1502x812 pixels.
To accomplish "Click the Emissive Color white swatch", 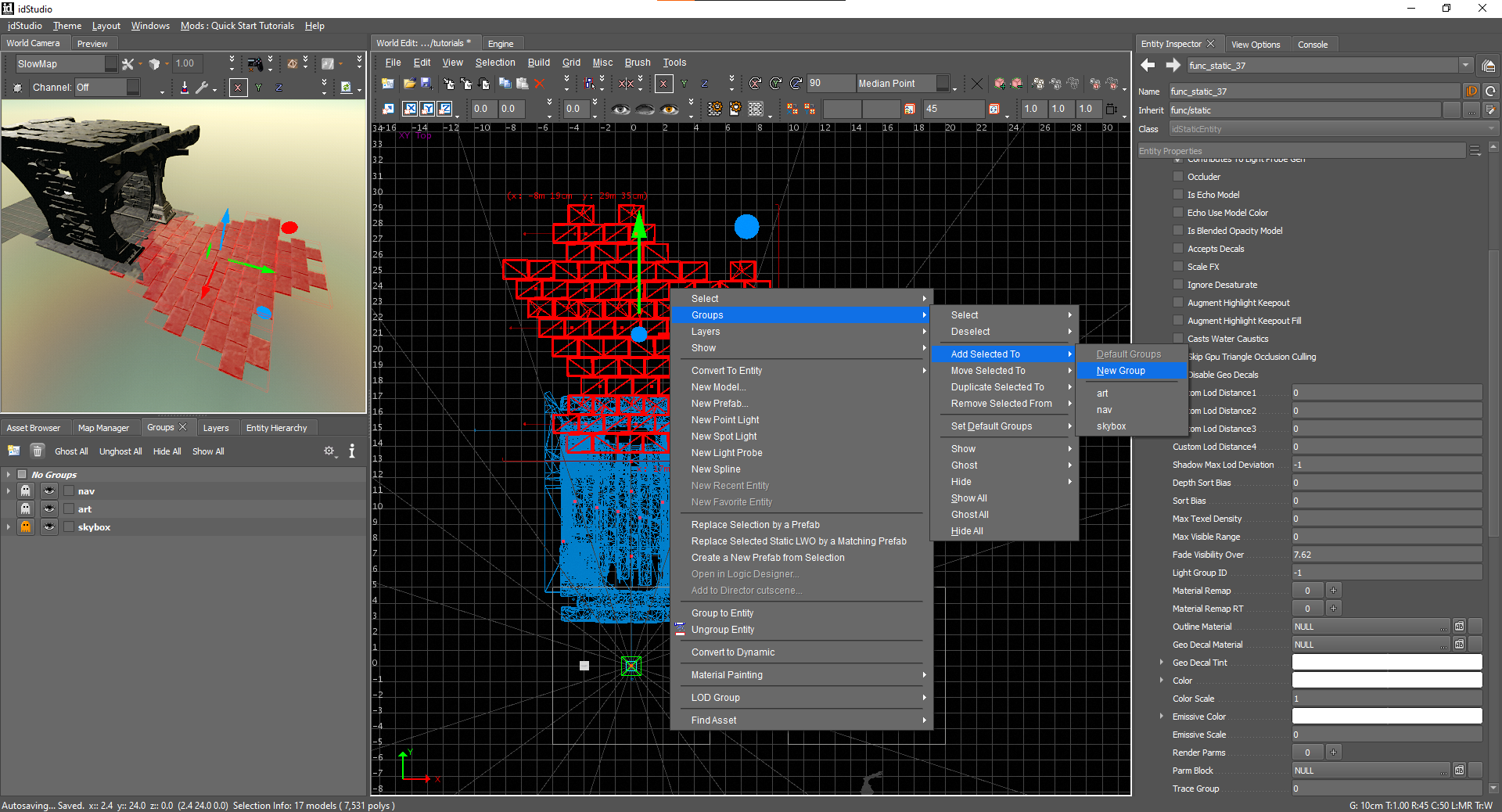I will [1387, 716].
